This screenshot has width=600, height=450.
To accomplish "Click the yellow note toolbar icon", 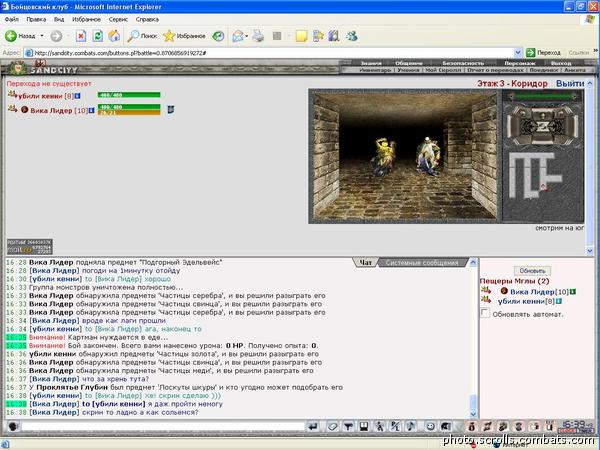I will 301,36.
